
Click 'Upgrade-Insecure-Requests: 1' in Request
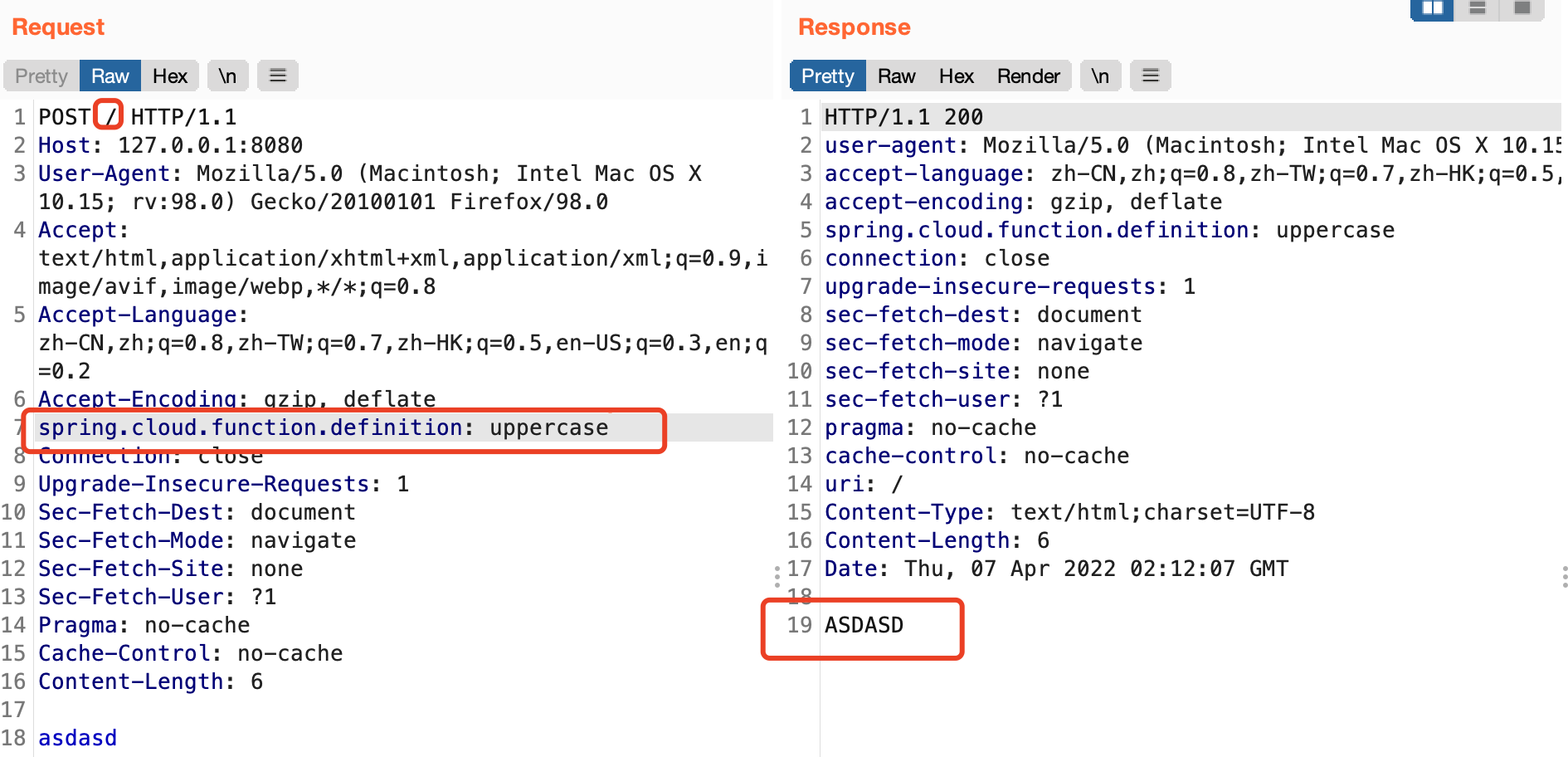[x=224, y=484]
